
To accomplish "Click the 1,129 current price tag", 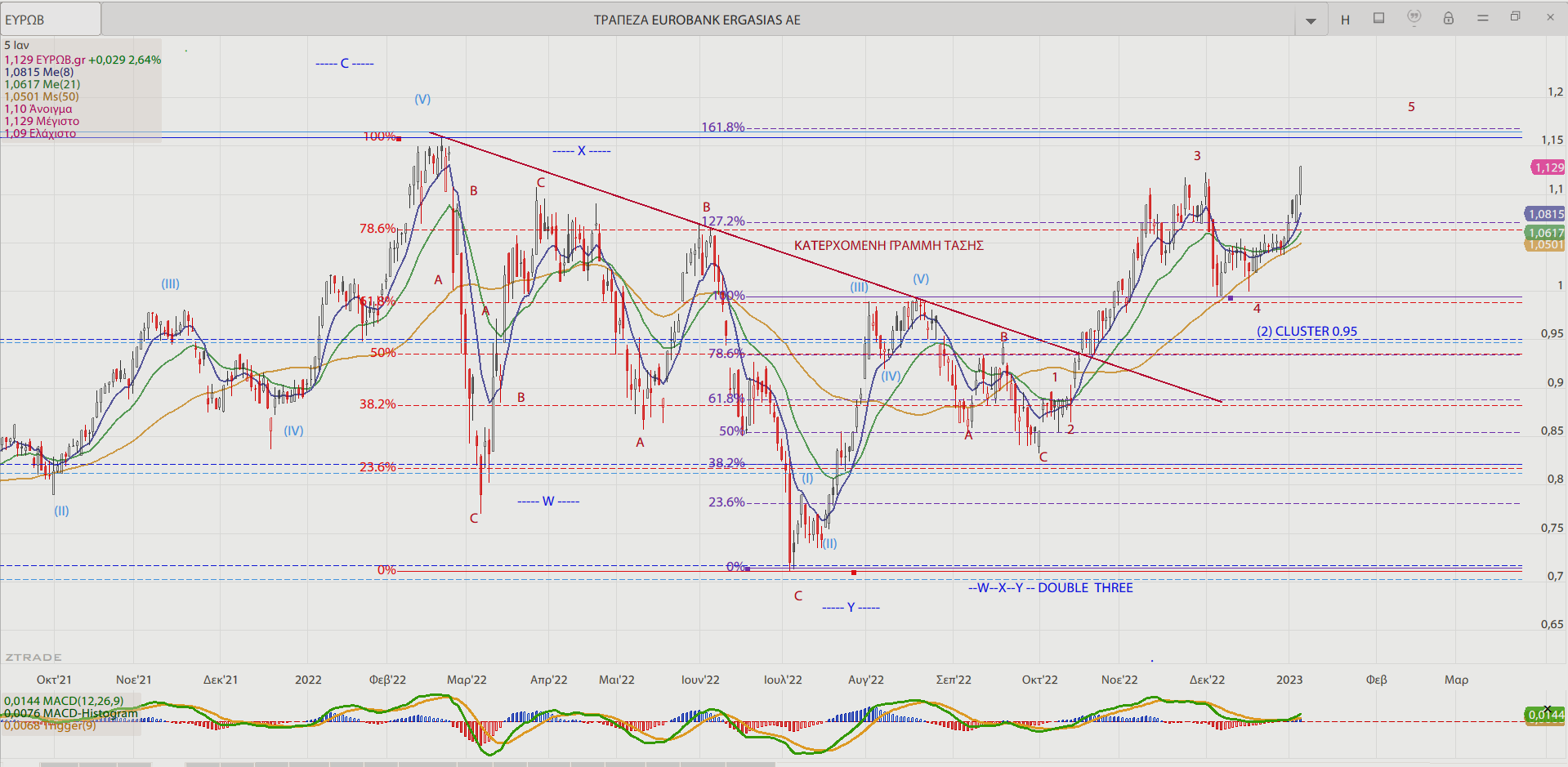I will pyautogui.click(x=1548, y=167).
